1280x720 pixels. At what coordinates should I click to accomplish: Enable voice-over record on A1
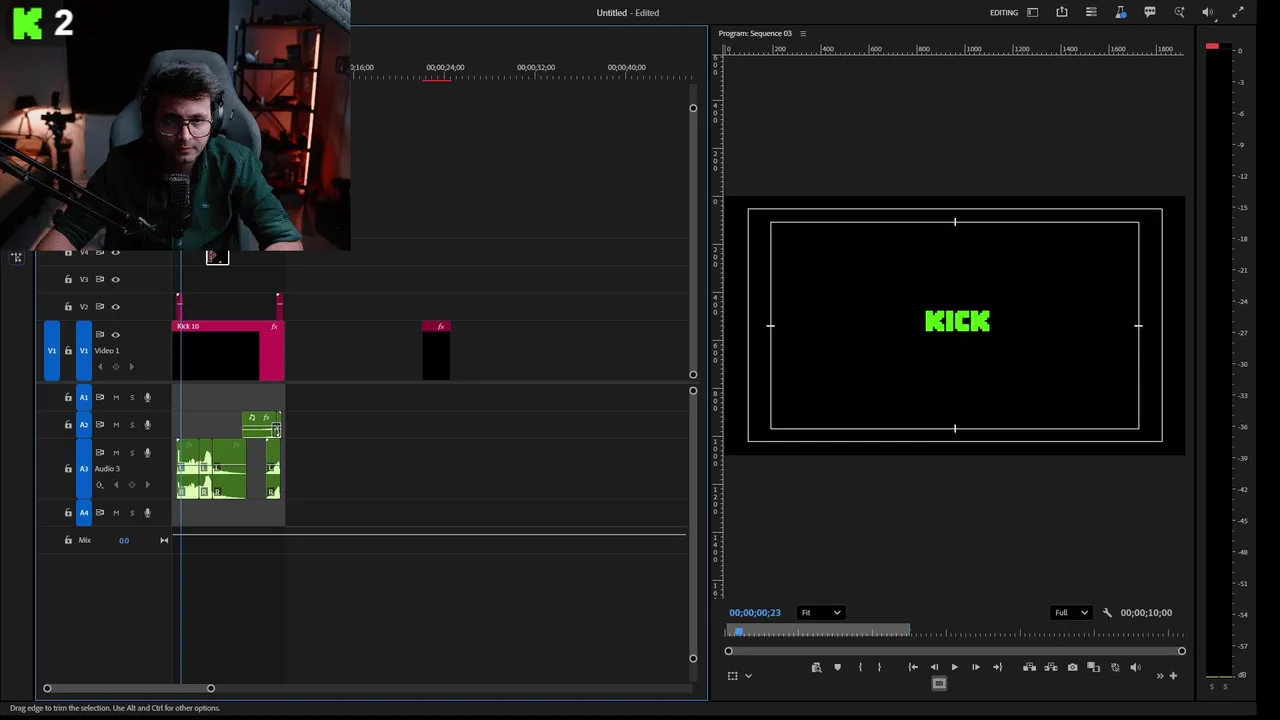pos(147,398)
